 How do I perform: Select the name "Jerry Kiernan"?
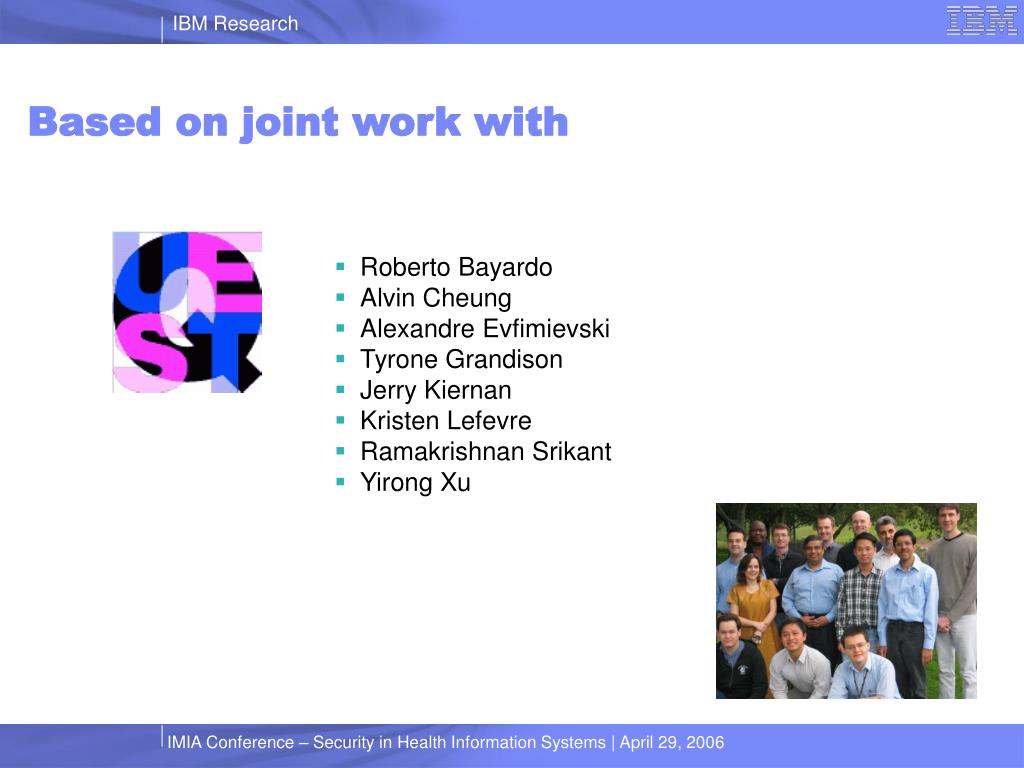tap(436, 390)
